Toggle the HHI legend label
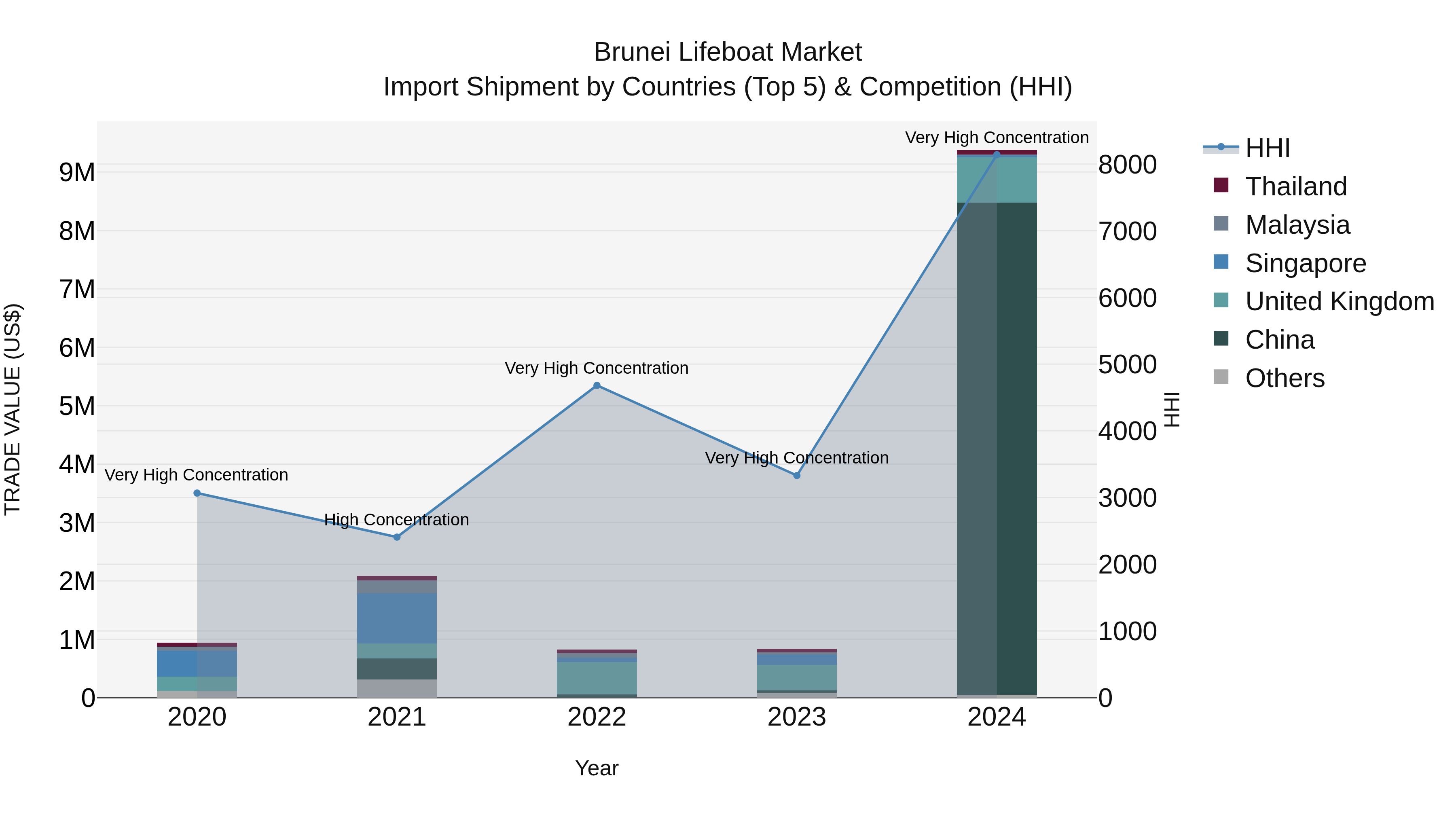This screenshot has height=819, width=1456. [x=1268, y=148]
